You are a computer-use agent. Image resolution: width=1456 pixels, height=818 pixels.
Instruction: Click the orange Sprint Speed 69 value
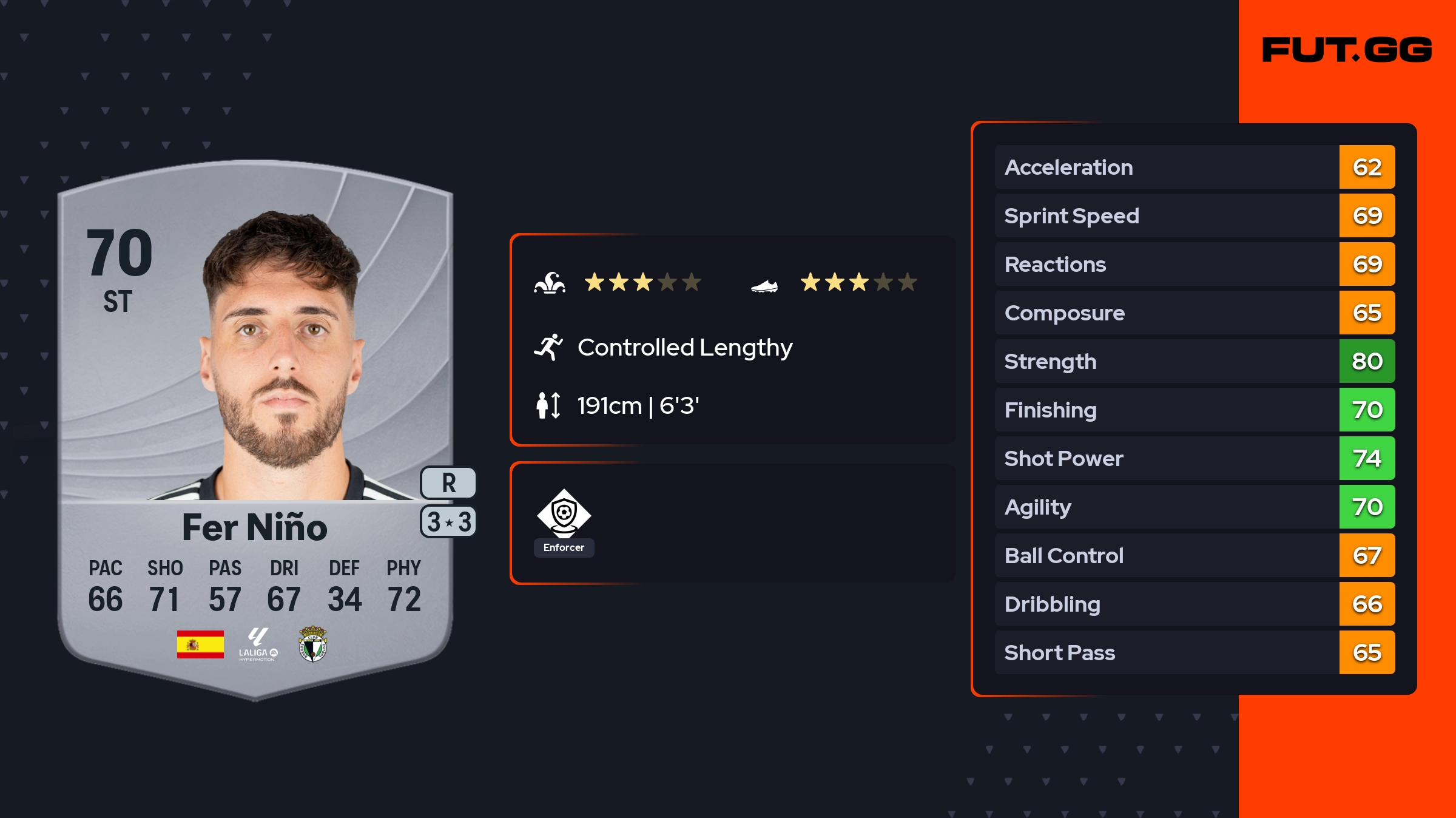[1367, 215]
